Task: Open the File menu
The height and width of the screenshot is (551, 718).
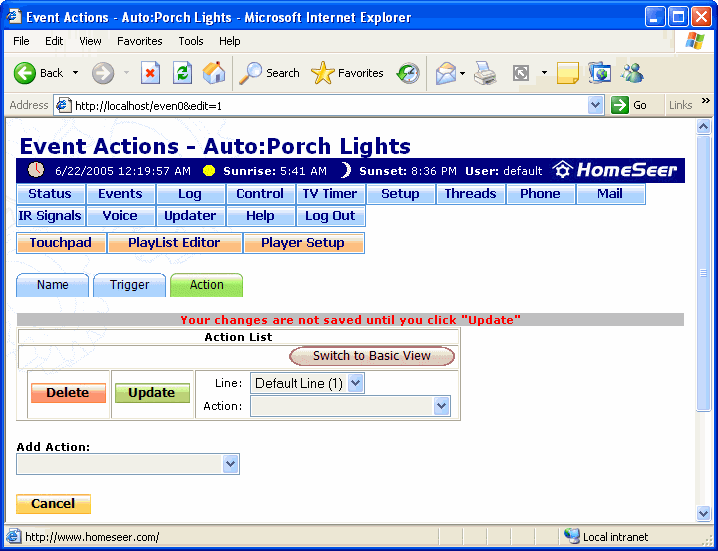Action: (x=21, y=41)
